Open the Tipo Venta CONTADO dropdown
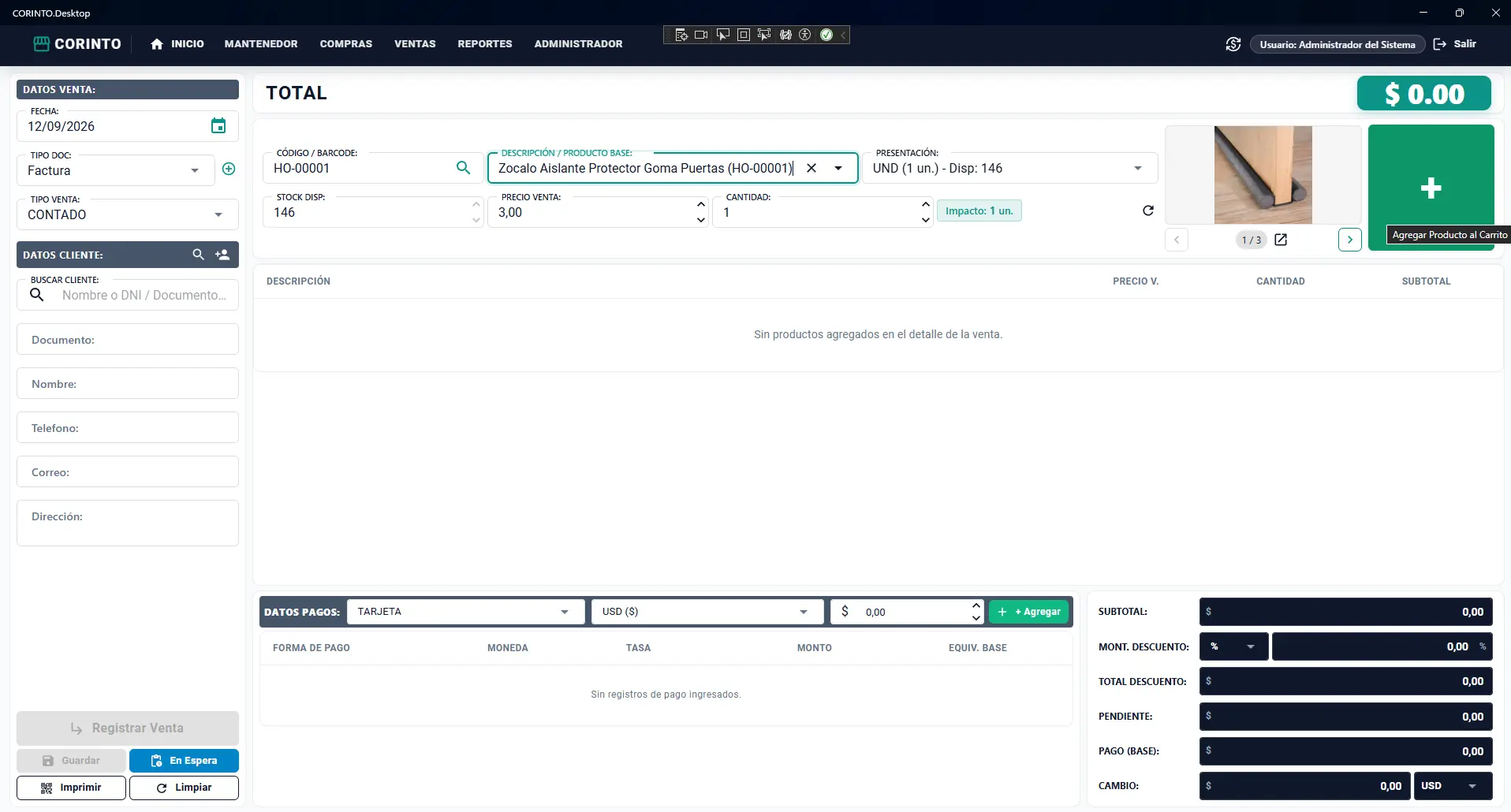1511x812 pixels. point(218,214)
